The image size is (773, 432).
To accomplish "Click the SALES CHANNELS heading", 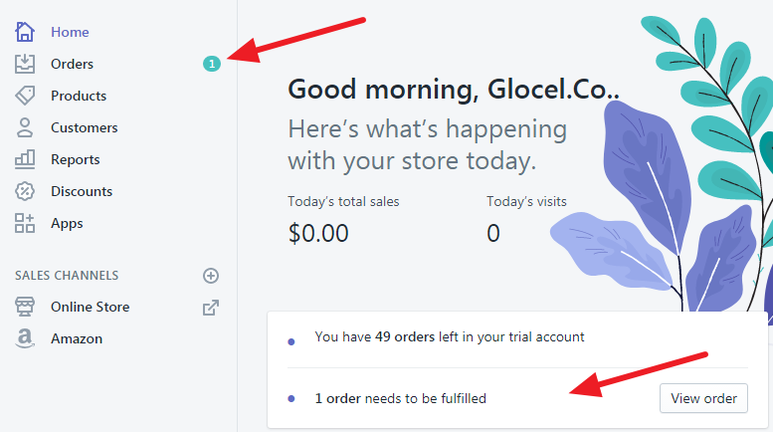I will click(66, 275).
